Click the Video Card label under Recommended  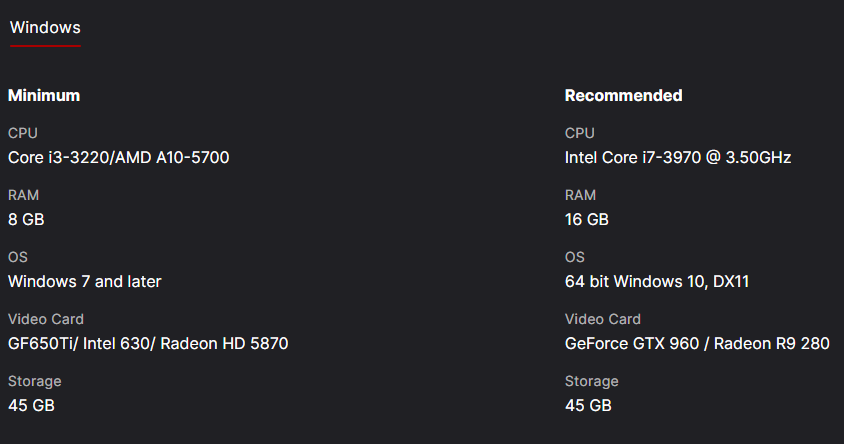tap(603, 319)
